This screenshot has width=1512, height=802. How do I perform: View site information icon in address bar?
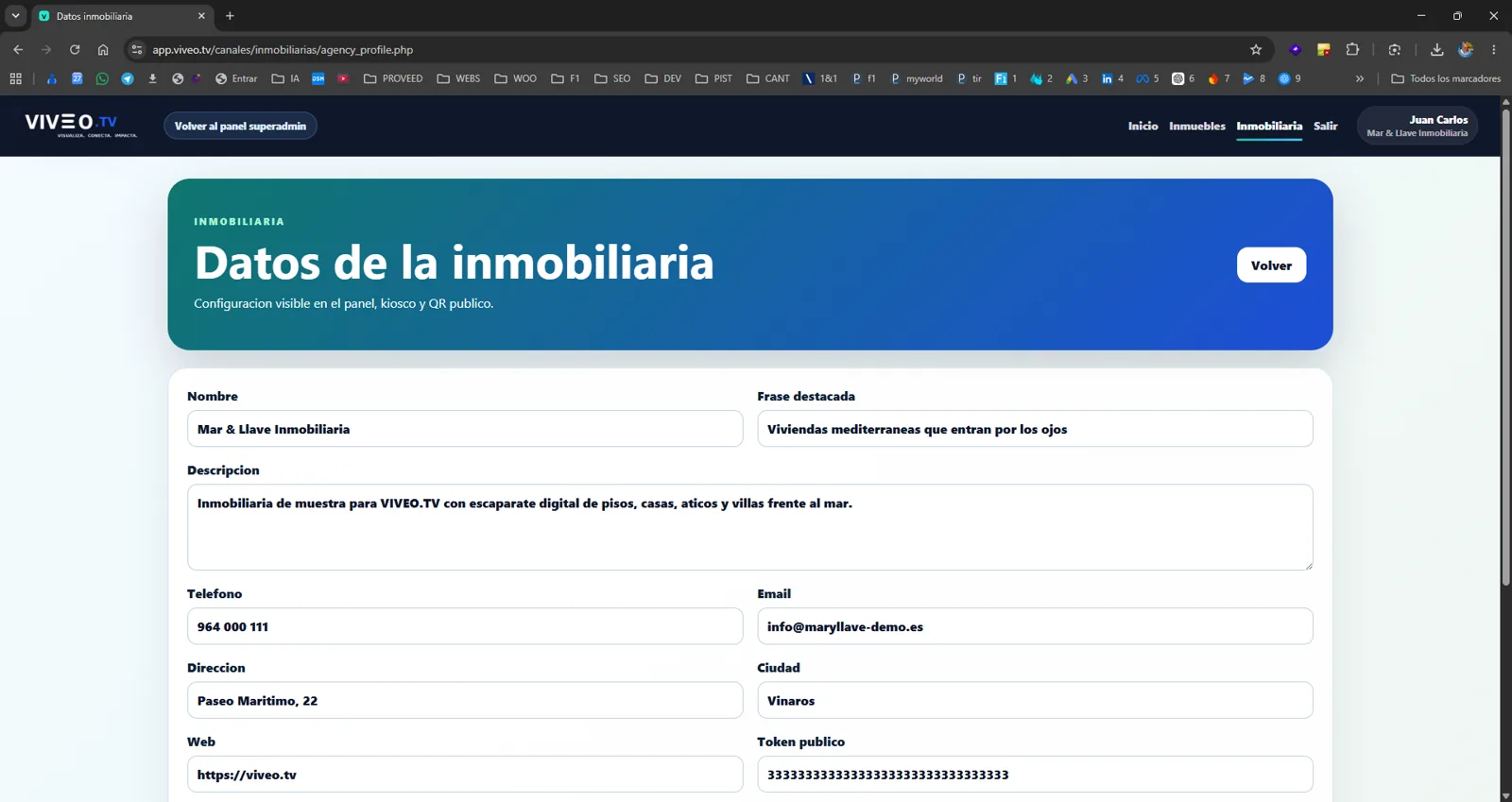click(137, 50)
